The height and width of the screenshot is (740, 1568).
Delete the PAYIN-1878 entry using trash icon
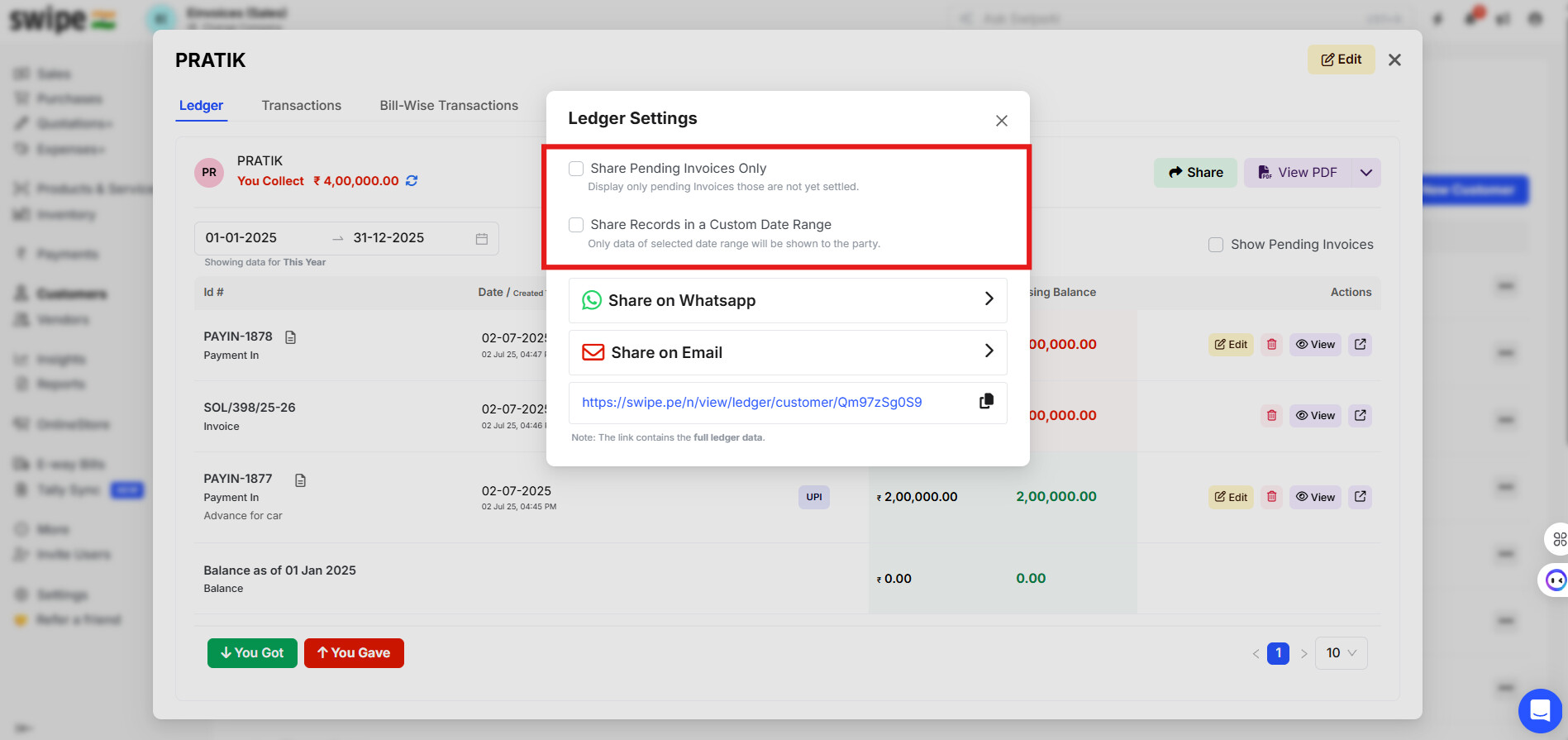pyautogui.click(x=1271, y=345)
